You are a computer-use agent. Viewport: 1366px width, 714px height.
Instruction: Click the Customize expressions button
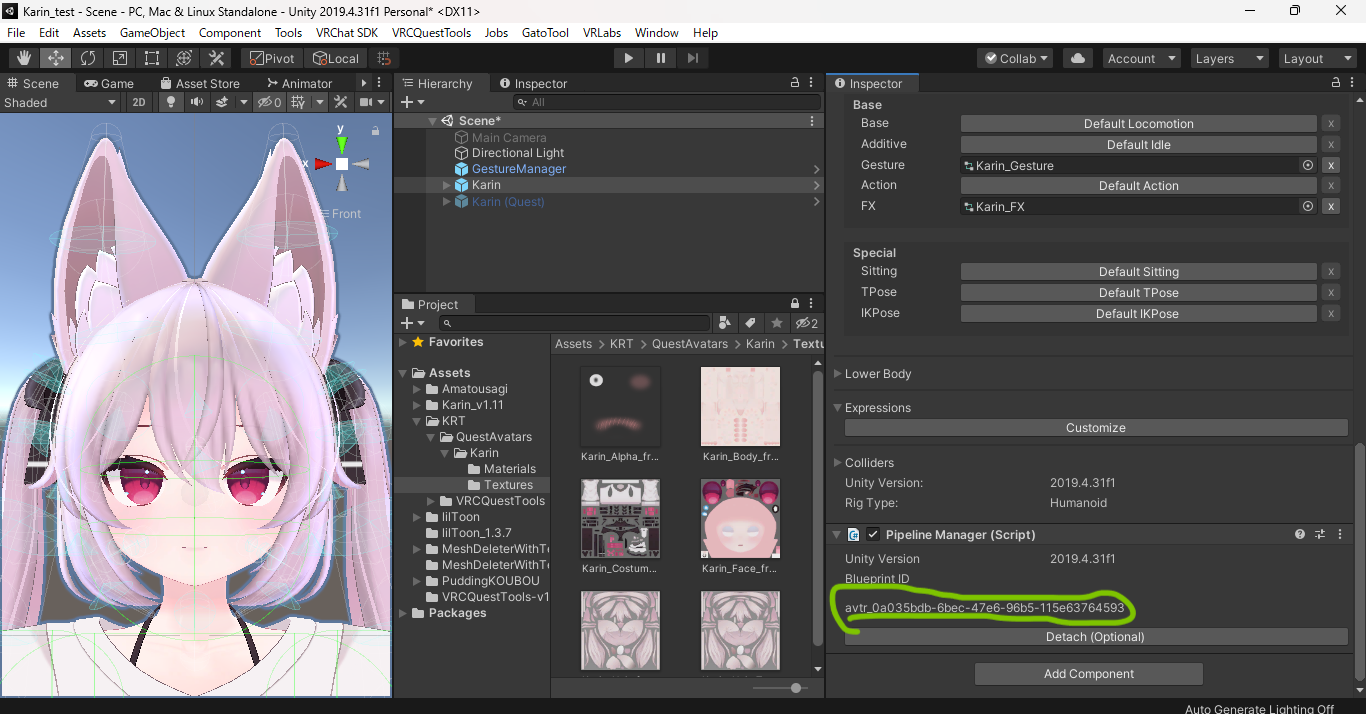[x=1095, y=428]
